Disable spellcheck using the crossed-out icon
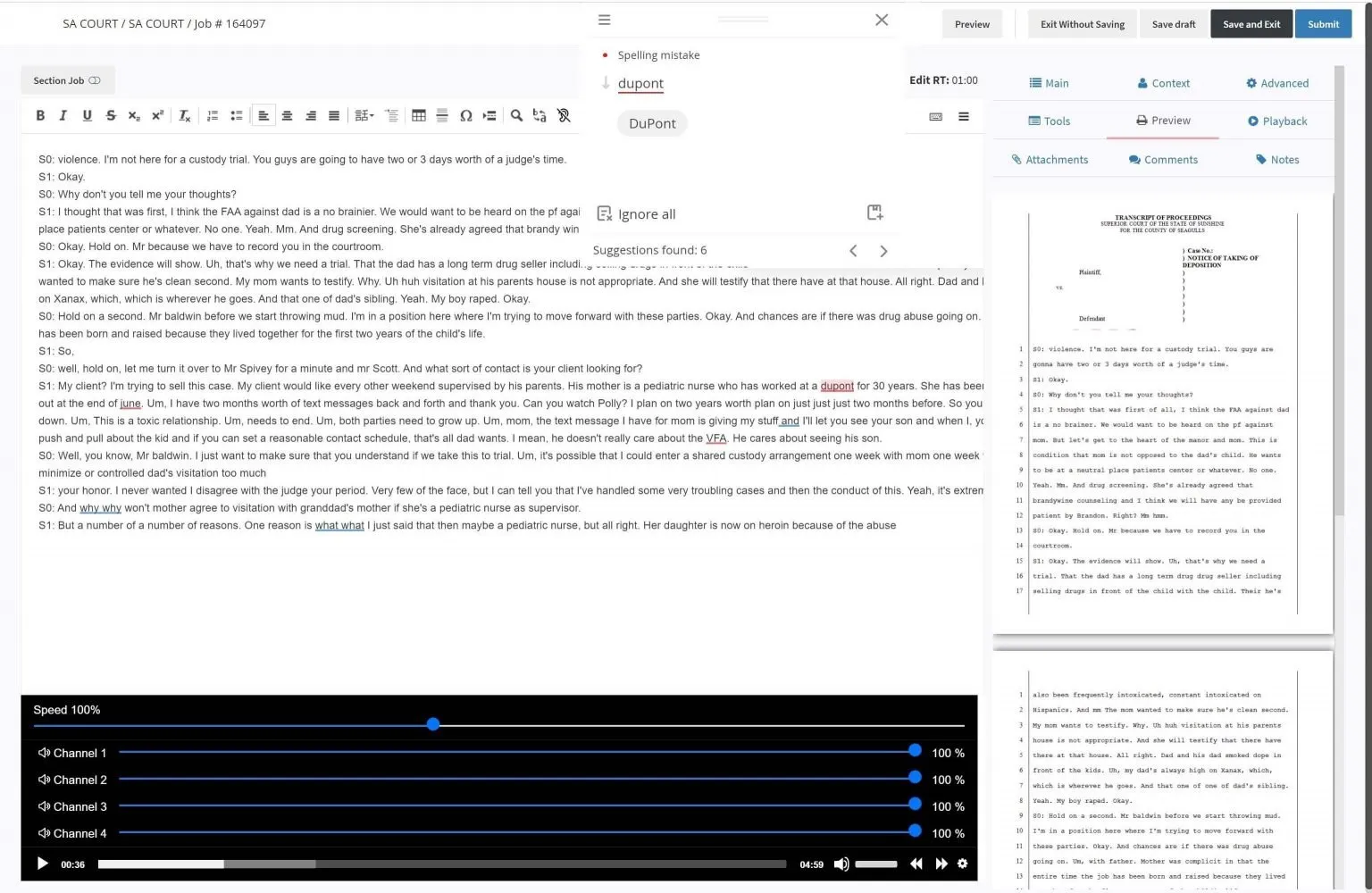Viewport: 1372px width, 893px height. pyautogui.click(x=565, y=115)
